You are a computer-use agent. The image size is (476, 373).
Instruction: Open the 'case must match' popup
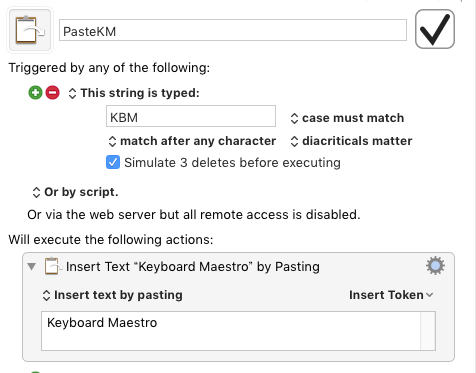click(347, 118)
